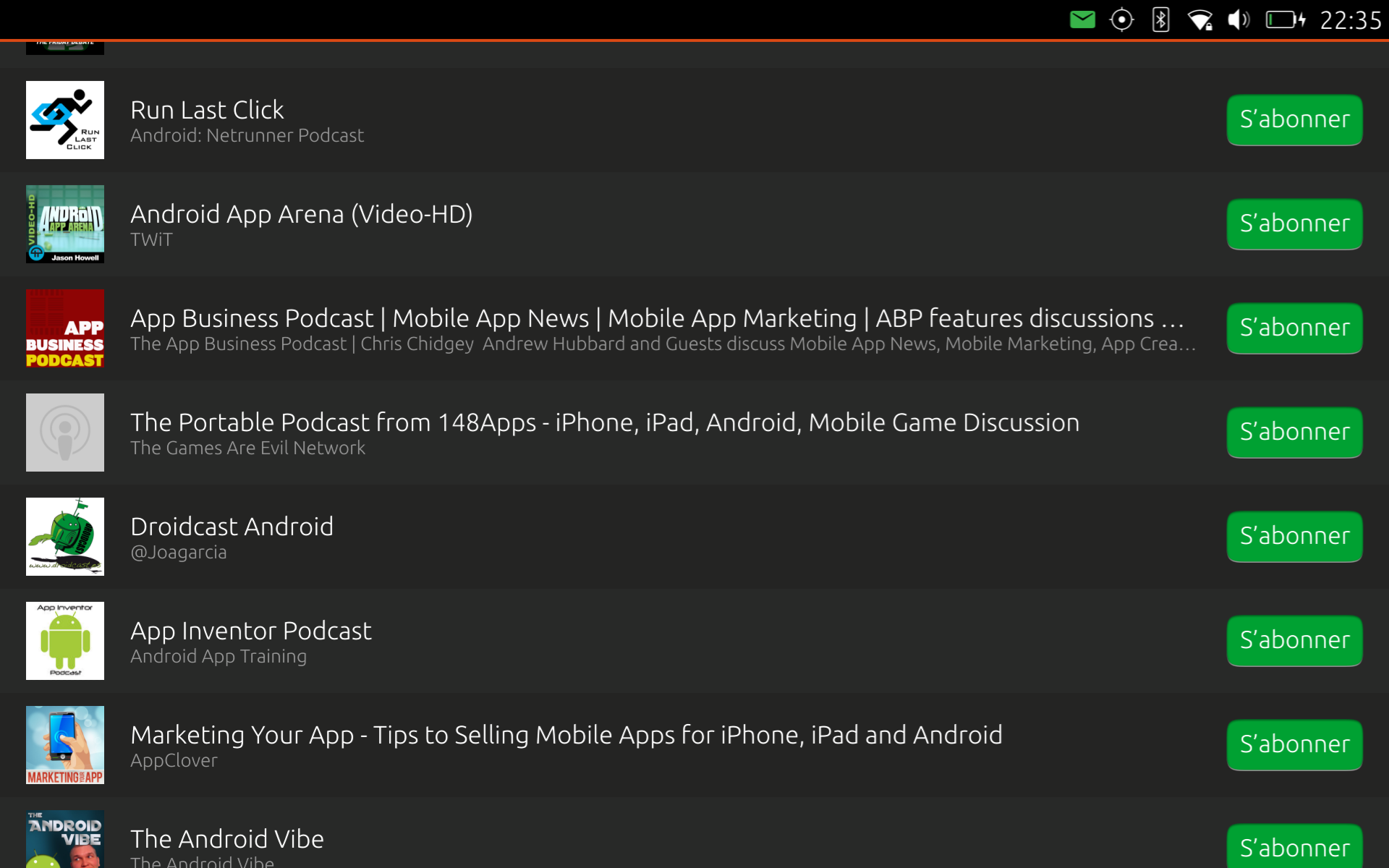The width and height of the screenshot is (1389, 868).
Task: Select Droidcast Android title
Action: click(231, 527)
